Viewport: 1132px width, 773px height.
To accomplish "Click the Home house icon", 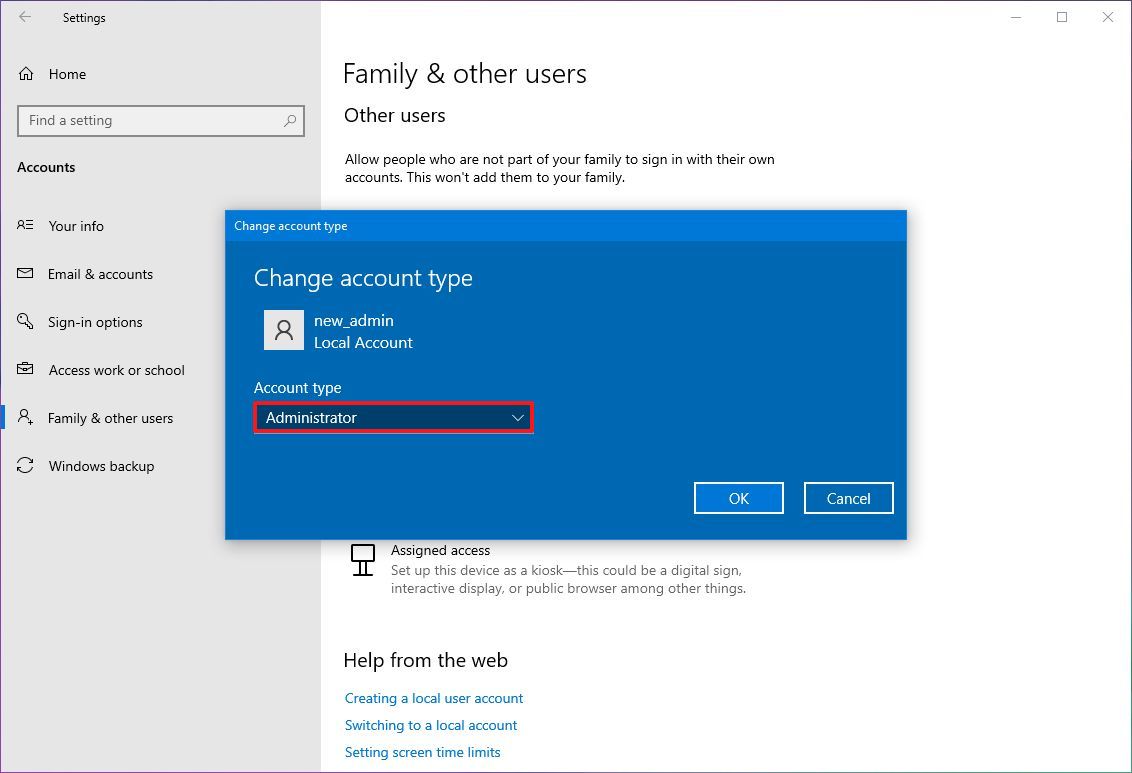I will 24,74.
